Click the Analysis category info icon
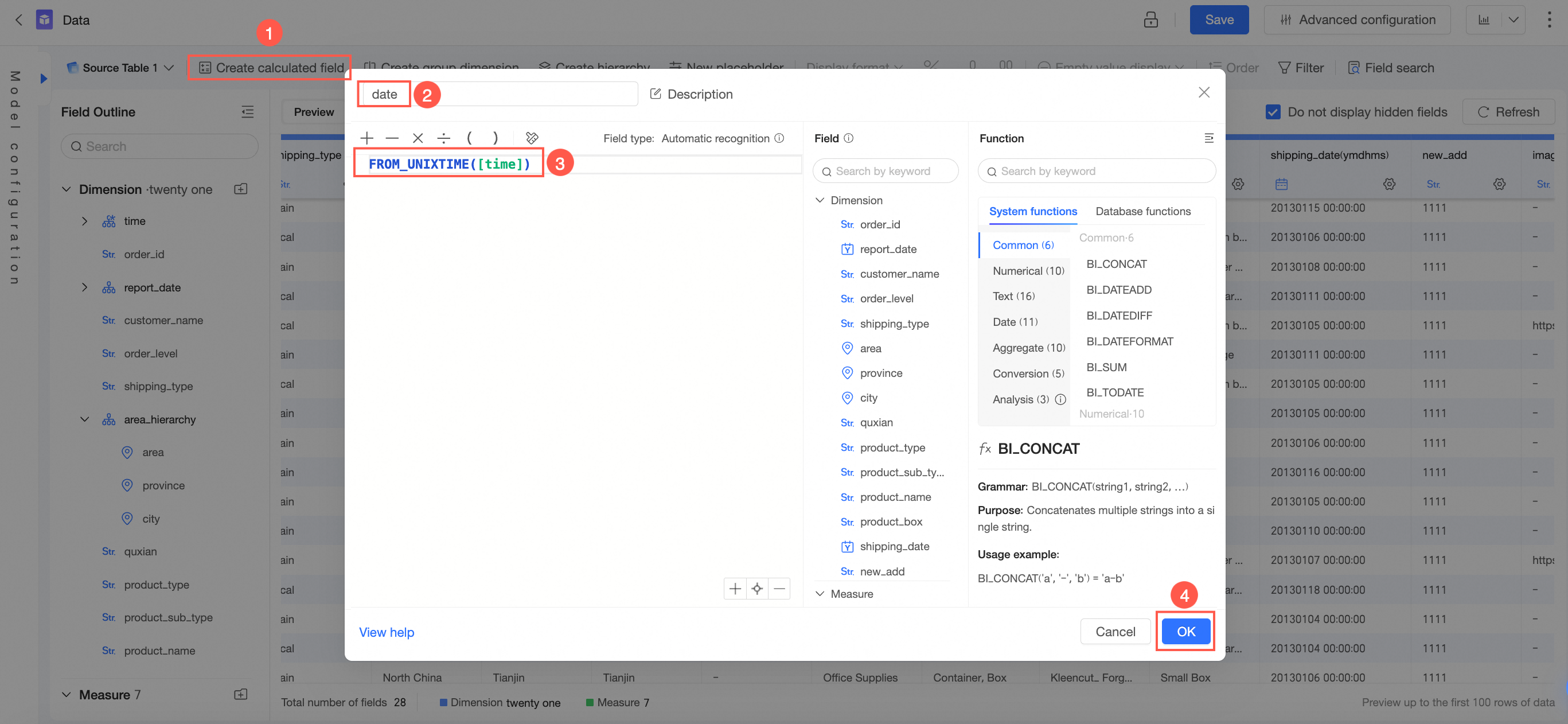1568x724 pixels. (1060, 399)
